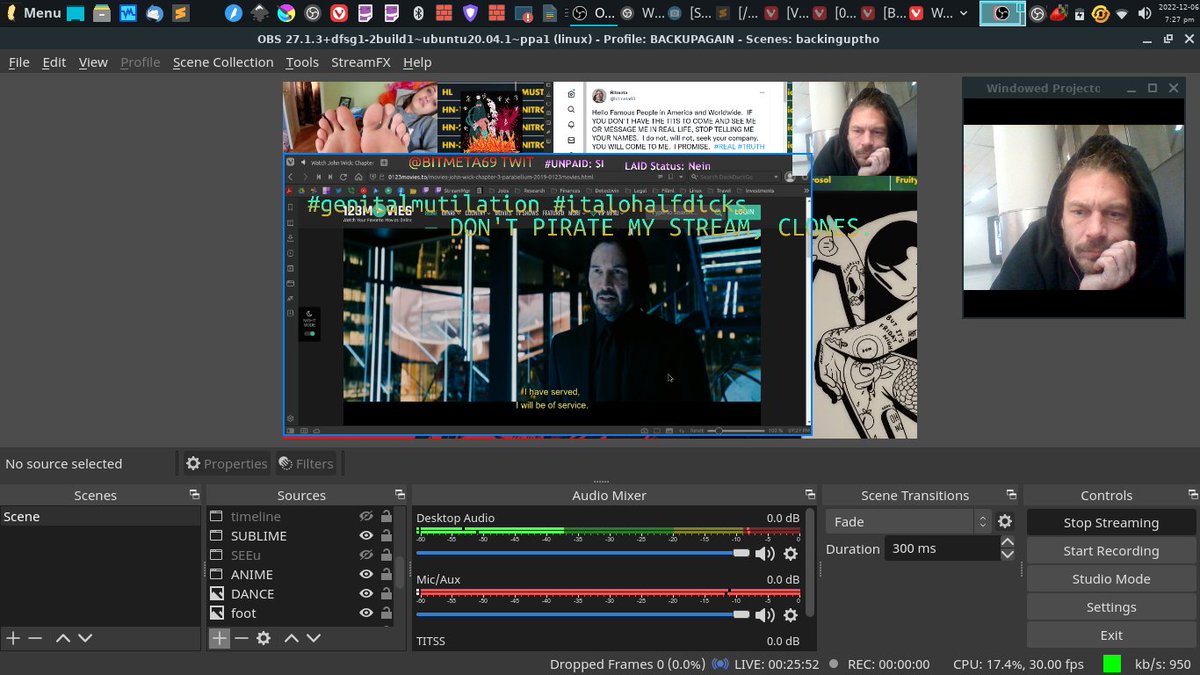This screenshot has width=1200, height=675.
Task: Undock the Scenes panel
Action: 194,495
